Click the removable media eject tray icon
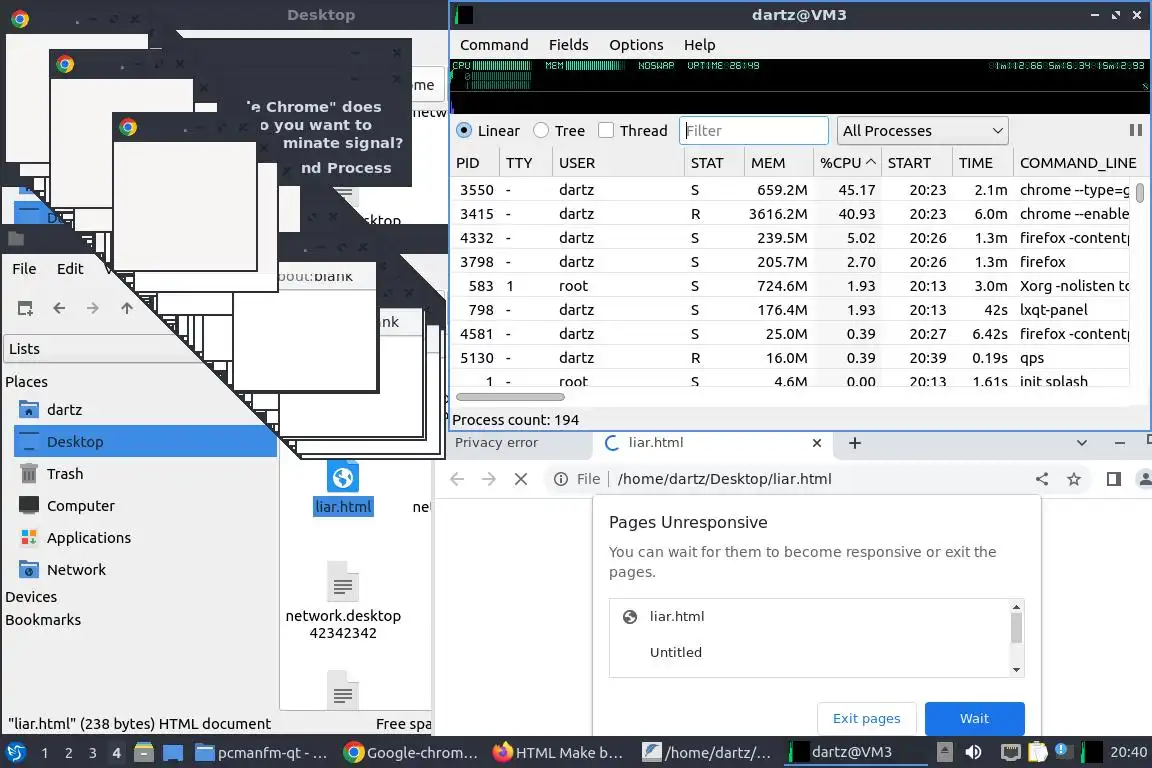This screenshot has height=768, width=1152. click(945, 752)
